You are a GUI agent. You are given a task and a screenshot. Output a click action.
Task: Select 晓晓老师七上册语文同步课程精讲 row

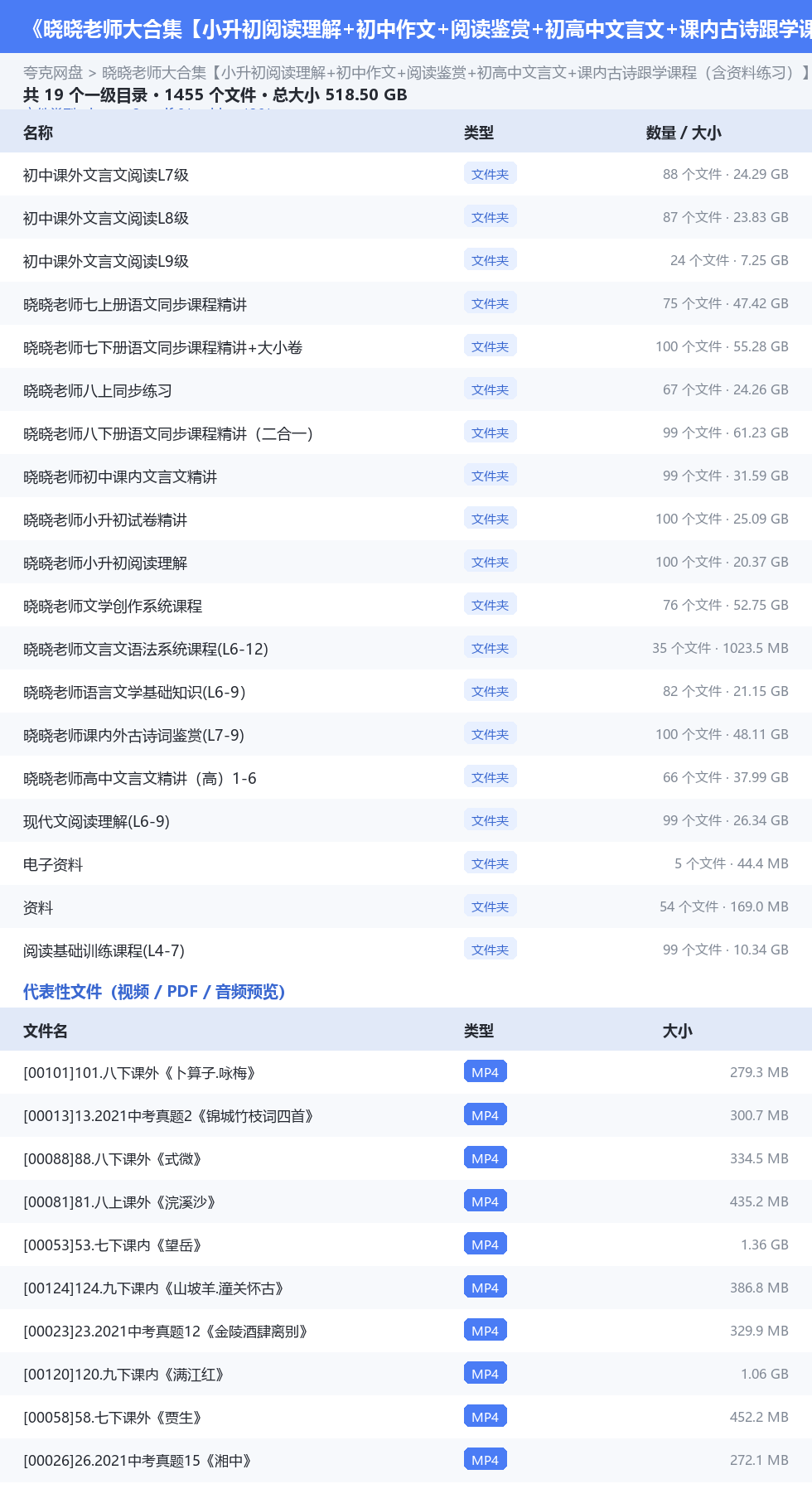(406, 304)
